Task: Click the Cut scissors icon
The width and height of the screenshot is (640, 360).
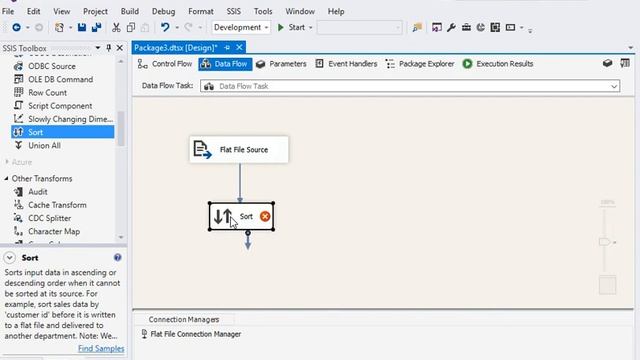Action: click(116, 27)
